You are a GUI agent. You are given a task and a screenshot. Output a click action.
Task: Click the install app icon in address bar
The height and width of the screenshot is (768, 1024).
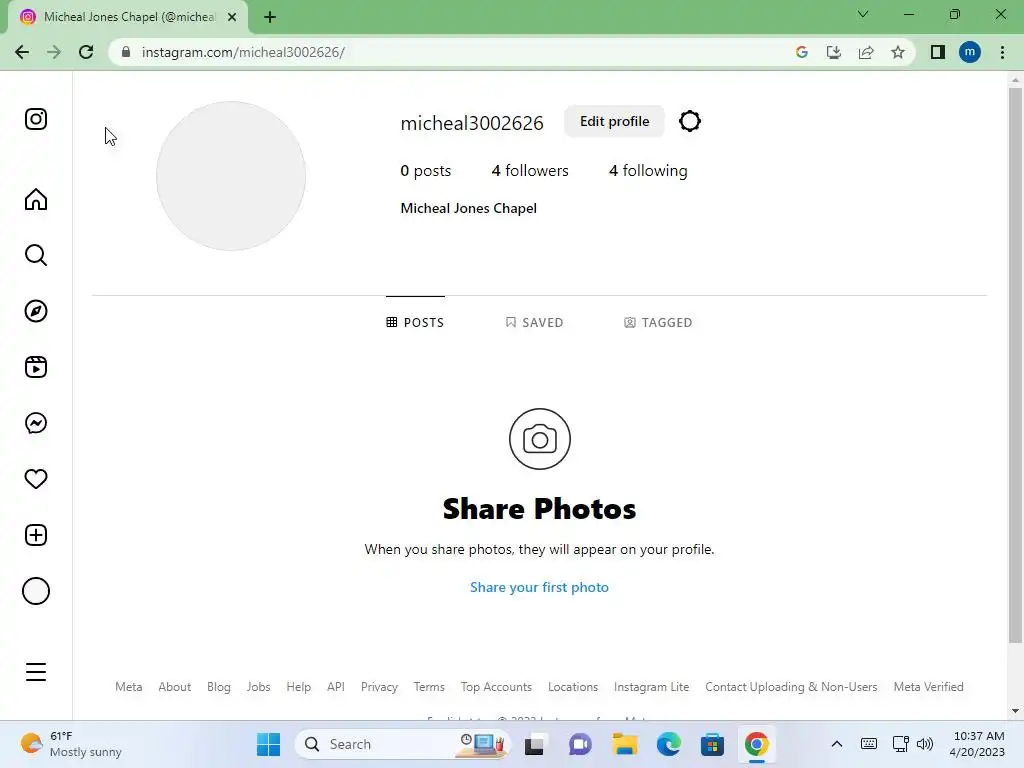(834, 52)
